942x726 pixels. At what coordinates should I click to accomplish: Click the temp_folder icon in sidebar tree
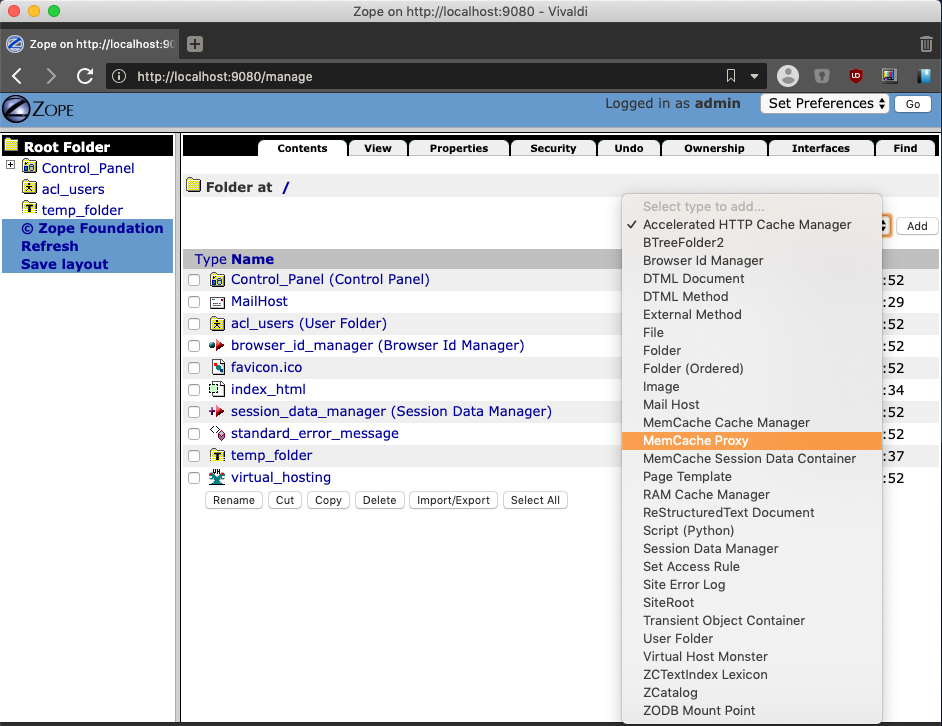coord(29,209)
